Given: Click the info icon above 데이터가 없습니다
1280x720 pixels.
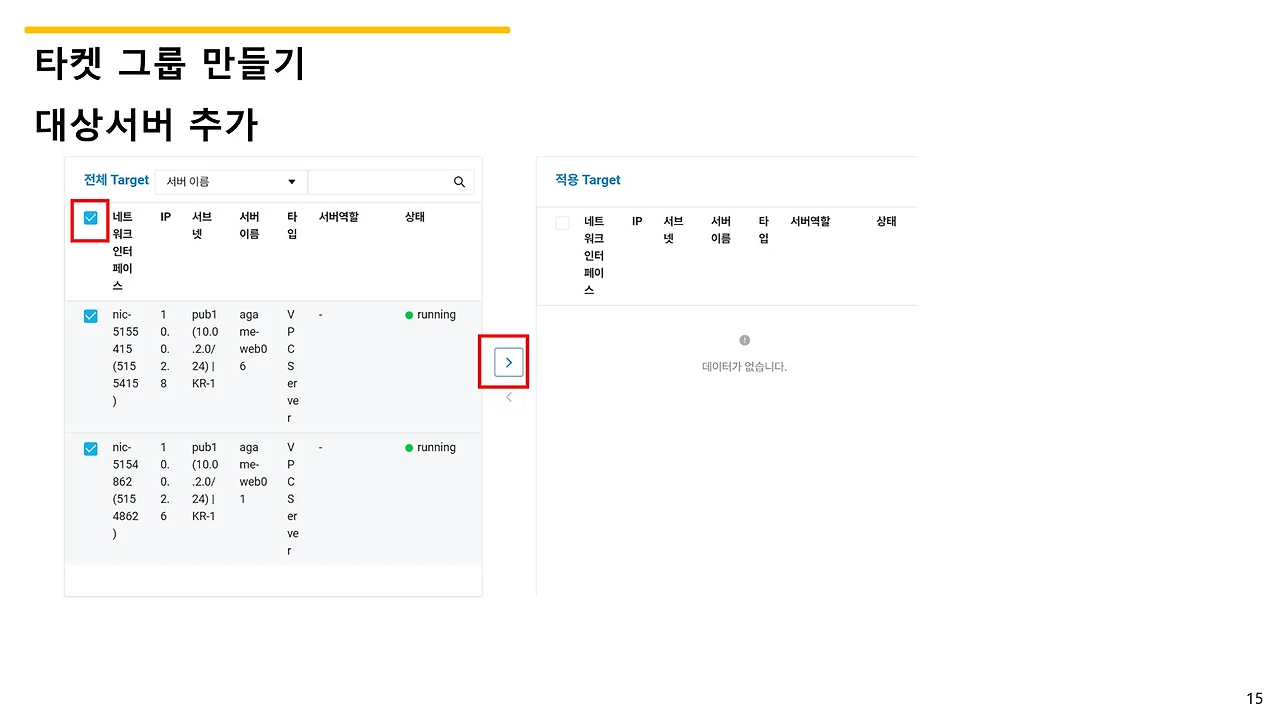Looking at the screenshot, I should (744, 340).
